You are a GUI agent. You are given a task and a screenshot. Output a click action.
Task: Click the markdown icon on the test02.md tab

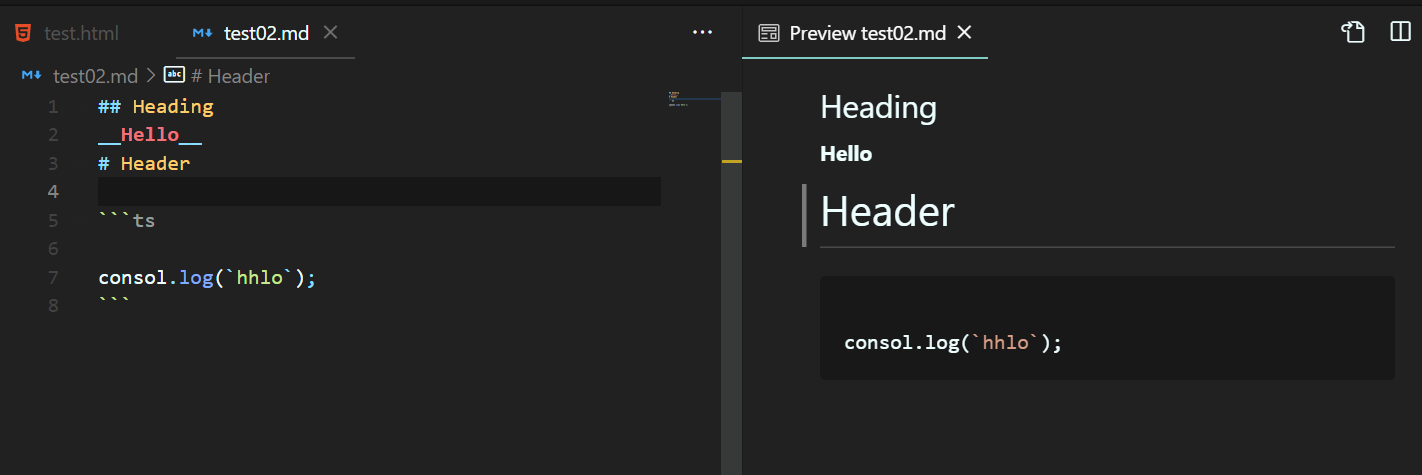point(203,33)
